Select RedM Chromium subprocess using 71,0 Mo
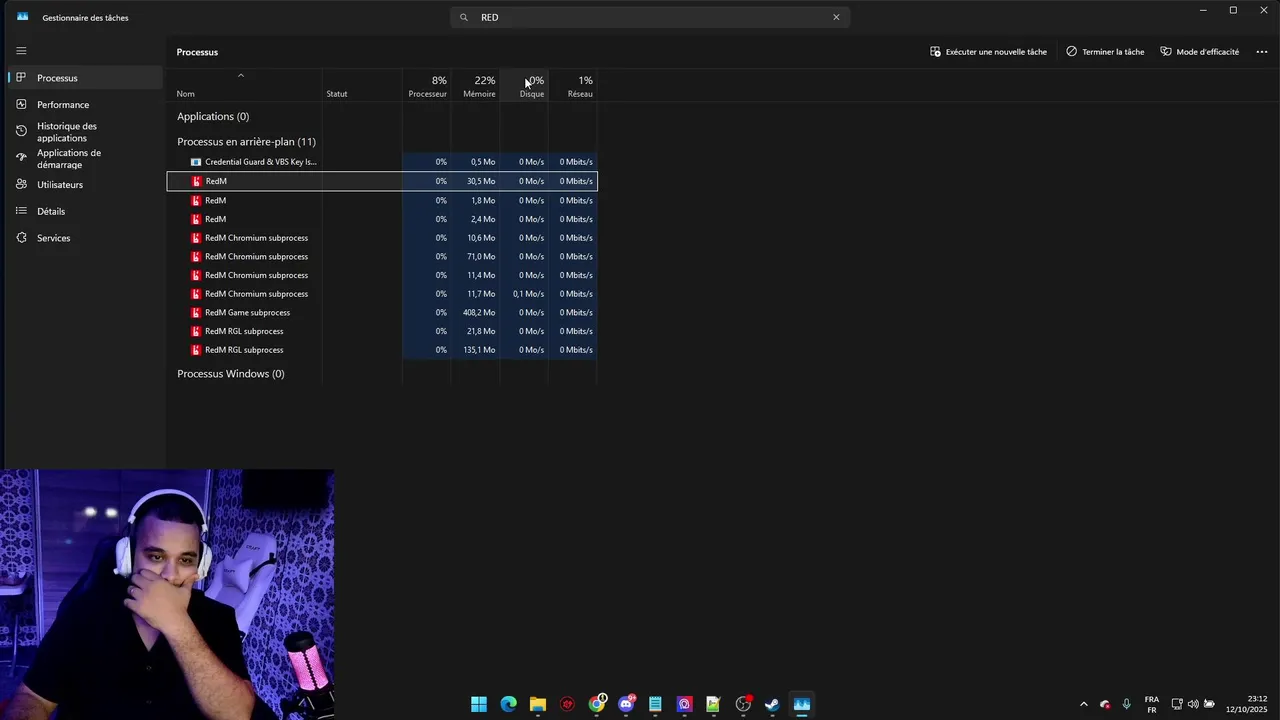 tap(382, 256)
